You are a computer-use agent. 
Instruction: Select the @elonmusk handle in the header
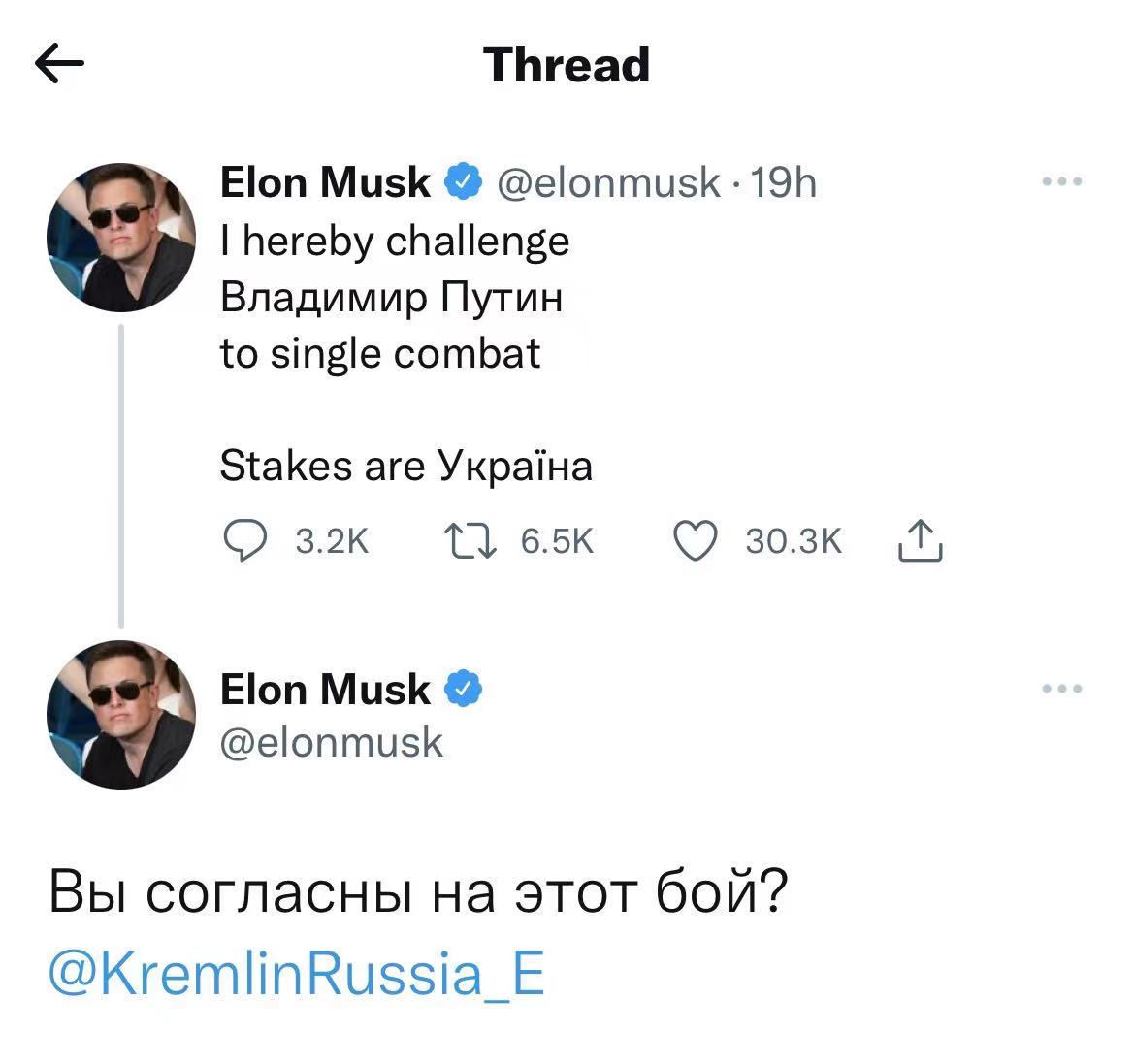point(611,181)
